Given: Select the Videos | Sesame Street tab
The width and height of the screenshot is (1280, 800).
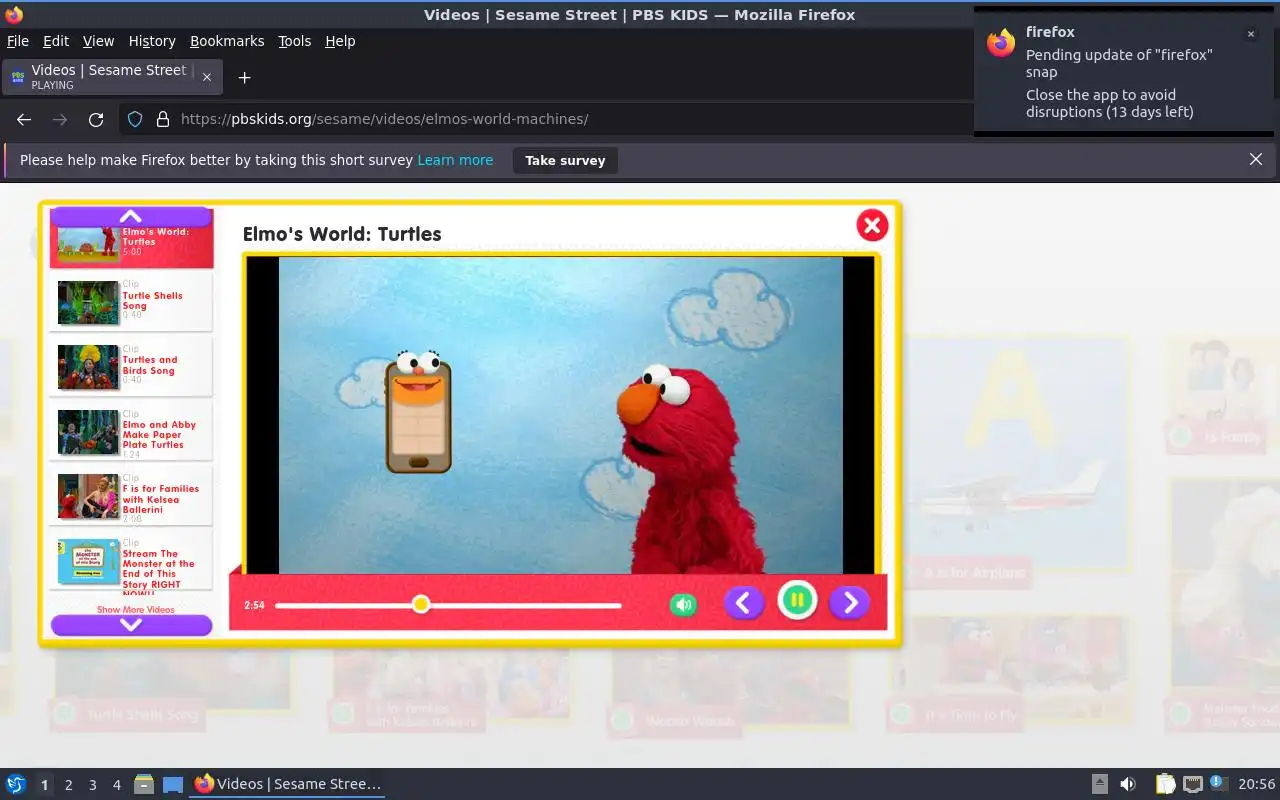Looking at the screenshot, I should click(111, 76).
